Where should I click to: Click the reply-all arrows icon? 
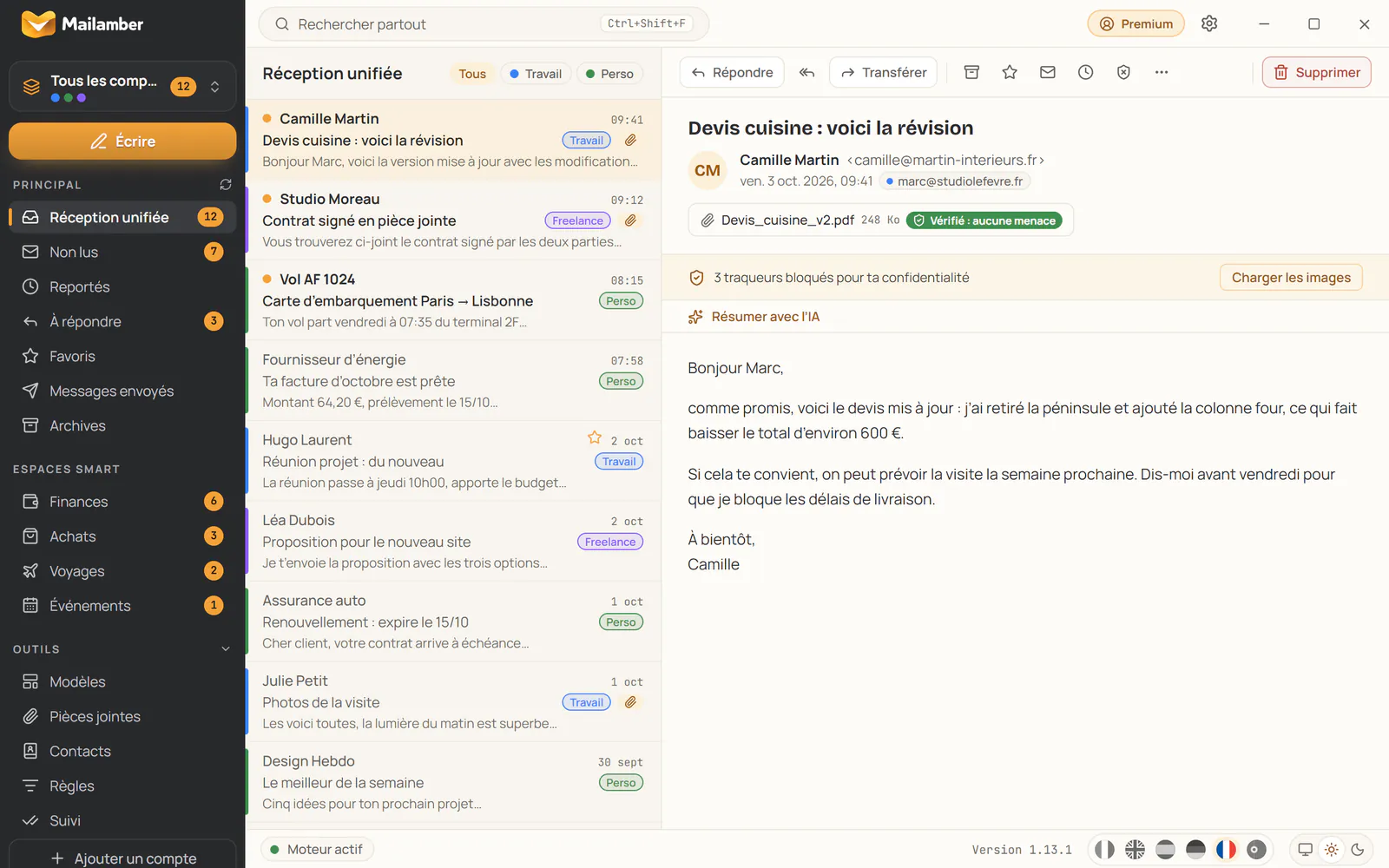point(806,72)
